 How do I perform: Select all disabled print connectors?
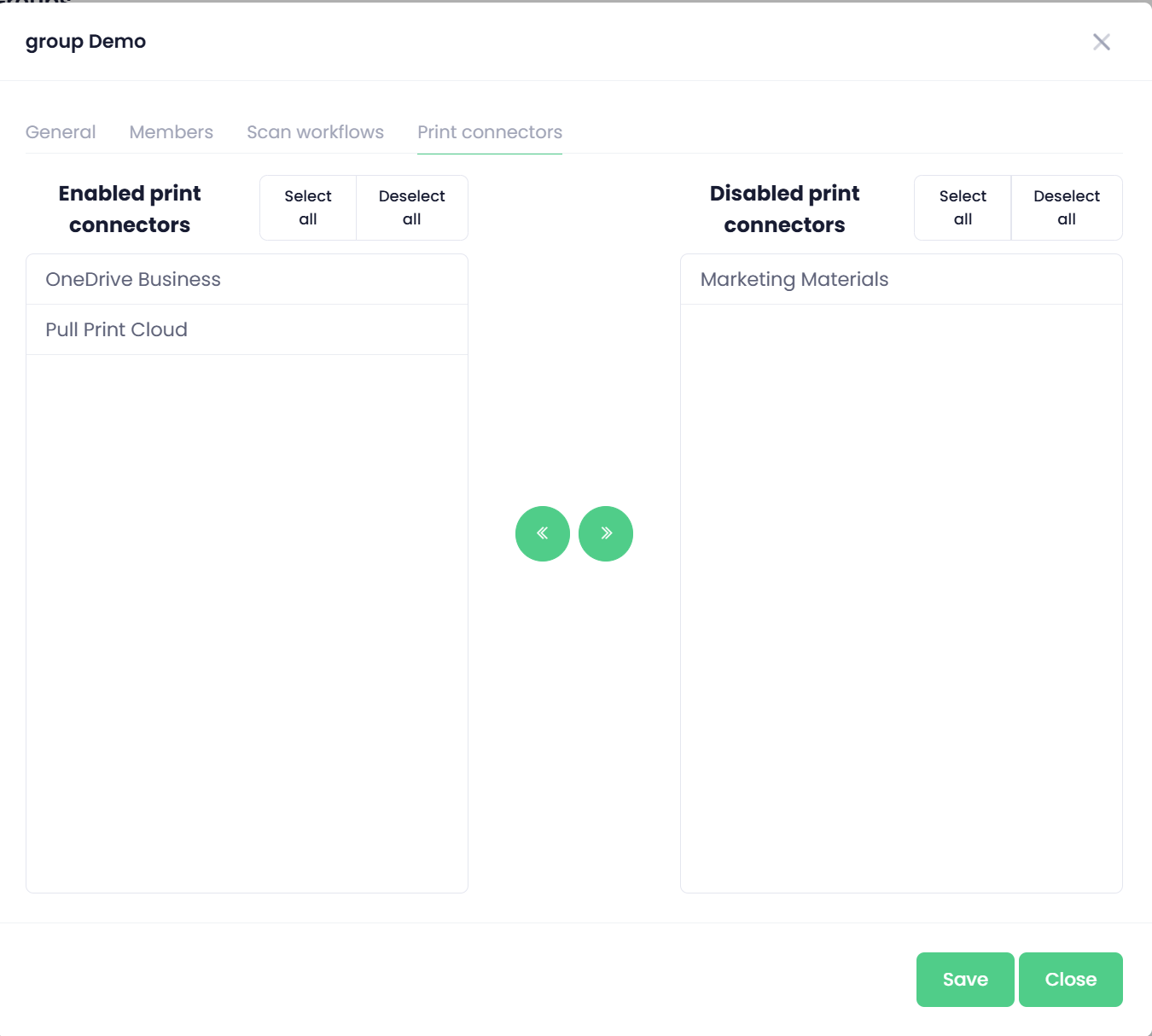coord(963,207)
